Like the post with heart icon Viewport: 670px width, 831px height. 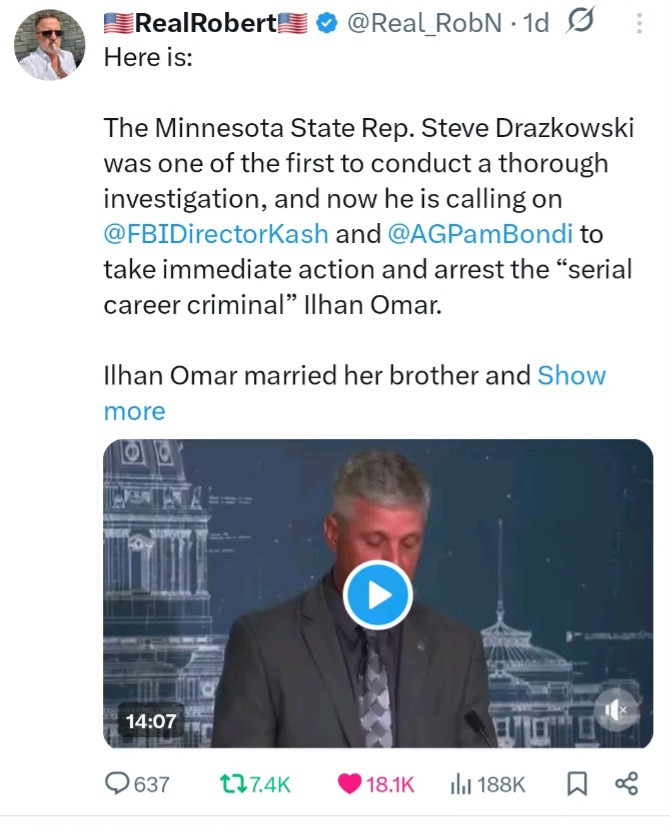[x=350, y=784]
